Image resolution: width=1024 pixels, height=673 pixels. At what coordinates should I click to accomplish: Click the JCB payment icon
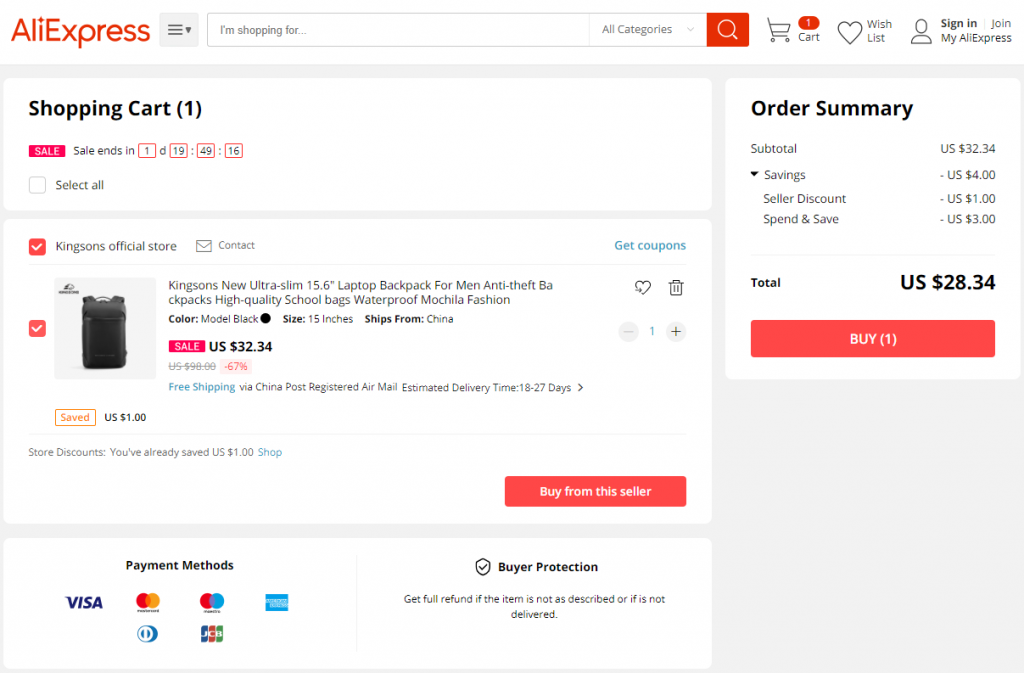coord(212,633)
